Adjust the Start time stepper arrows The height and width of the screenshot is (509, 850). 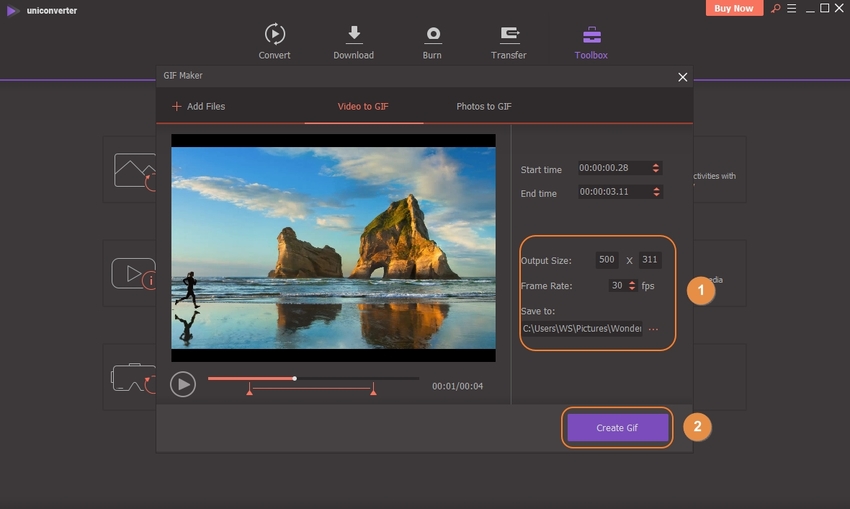coord(655,168)
